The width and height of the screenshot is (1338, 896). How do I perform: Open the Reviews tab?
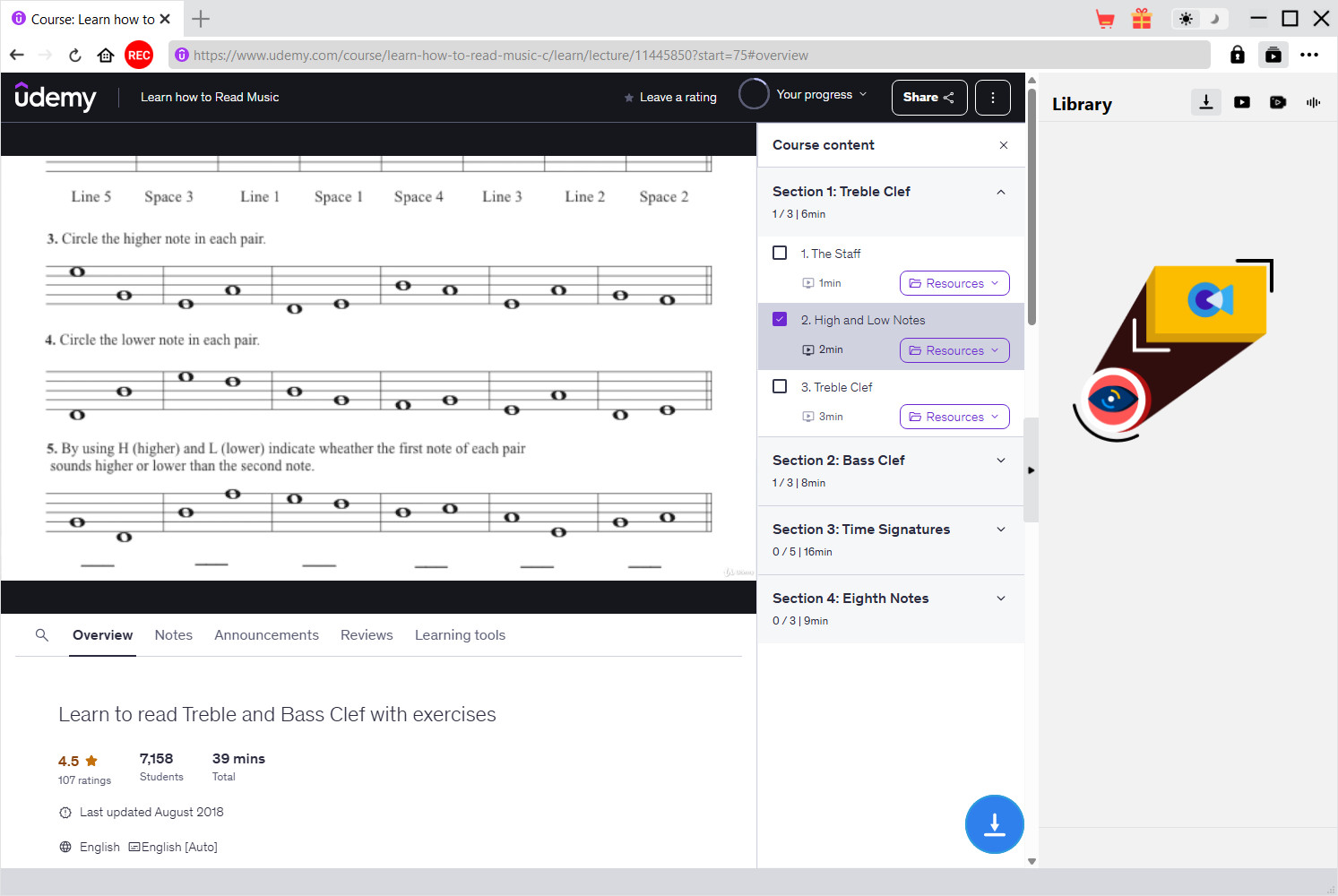pyautogui.click(x=367, y=635)
